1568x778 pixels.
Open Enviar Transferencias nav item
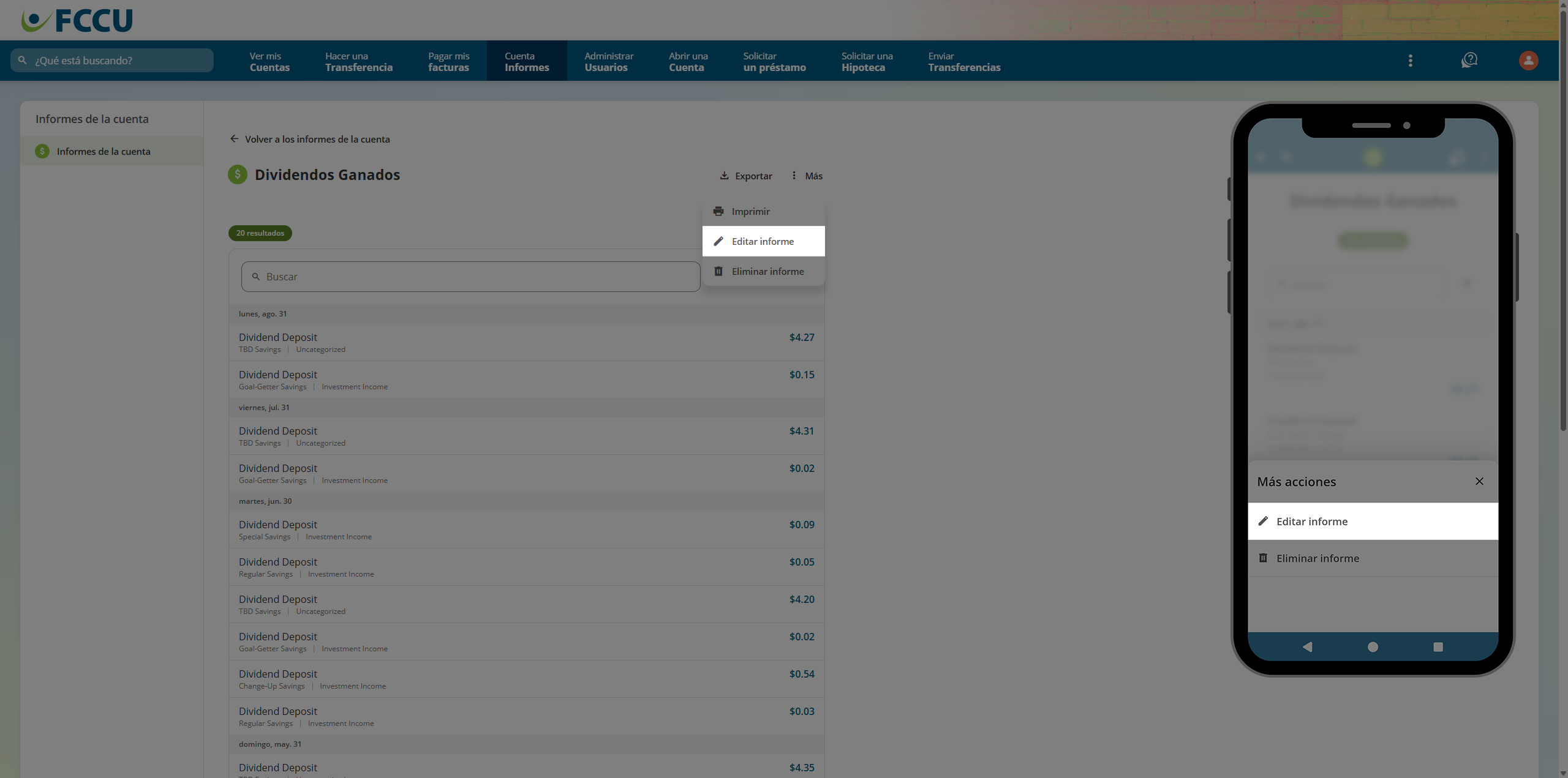(964, 61)
